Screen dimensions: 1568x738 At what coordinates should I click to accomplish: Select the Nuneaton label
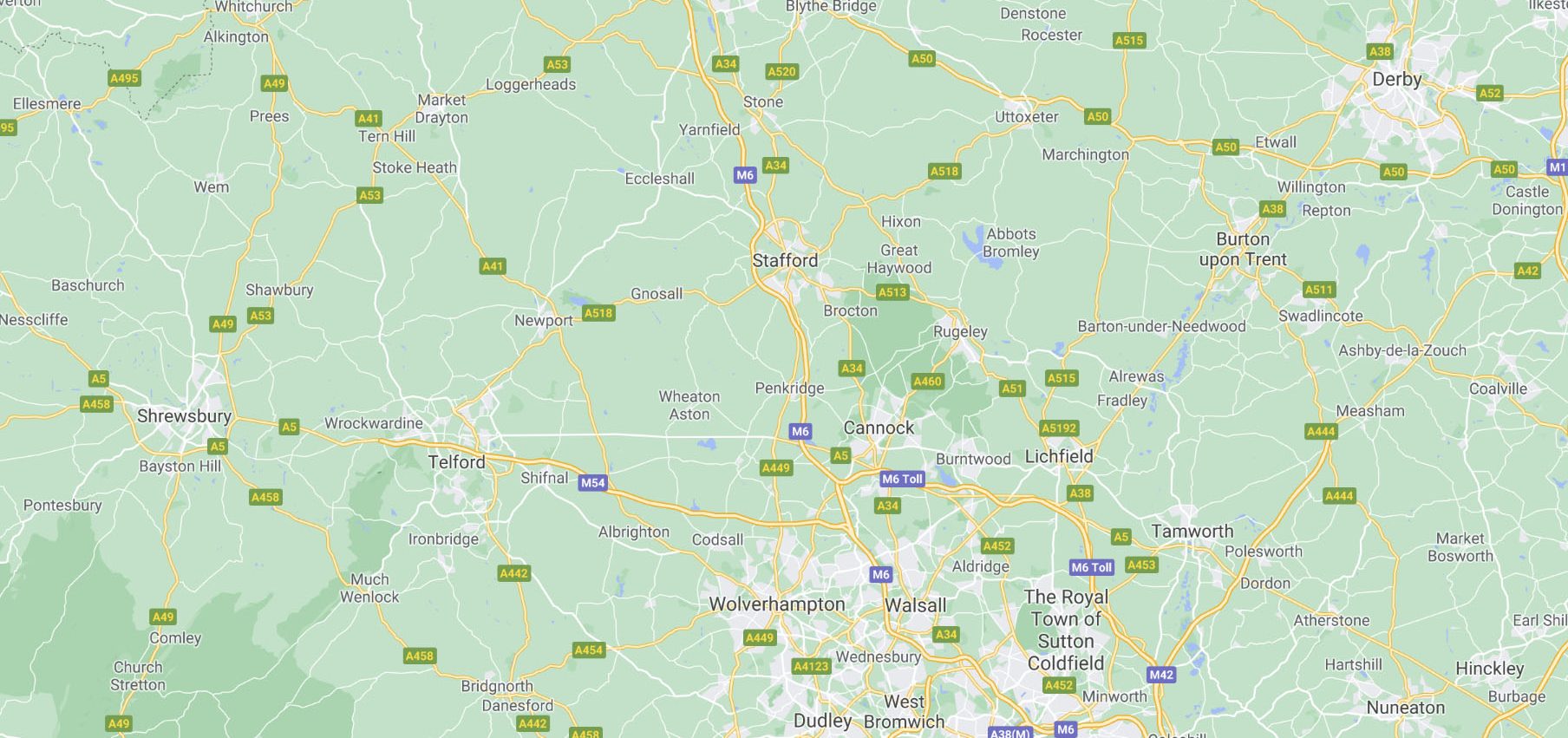coord(1406,708)
